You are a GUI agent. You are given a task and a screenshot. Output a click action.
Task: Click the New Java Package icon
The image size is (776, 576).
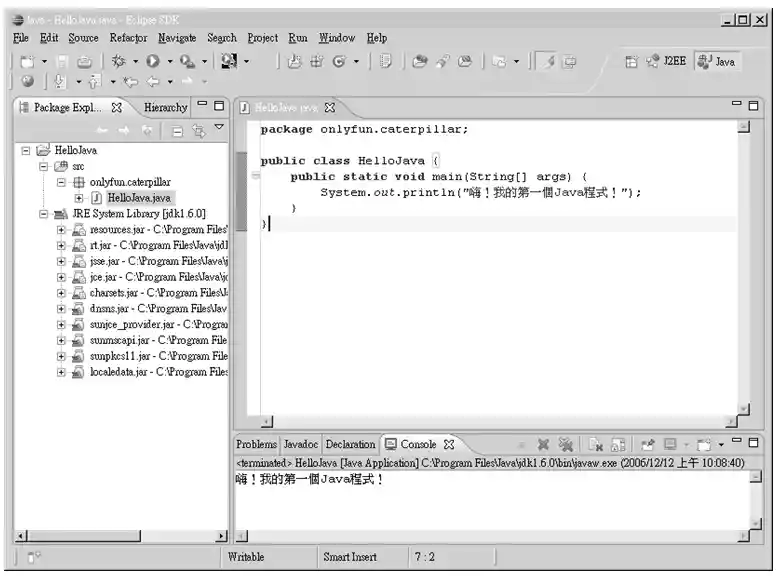click(317, 61)
